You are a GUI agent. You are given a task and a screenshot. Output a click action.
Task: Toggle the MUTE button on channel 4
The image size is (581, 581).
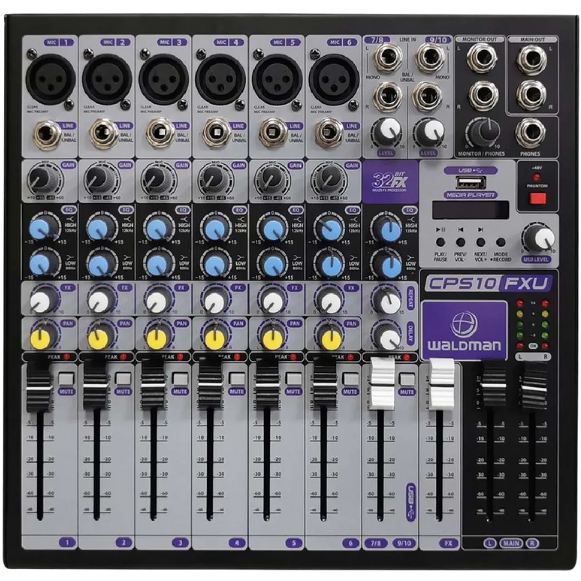(237, 379)
